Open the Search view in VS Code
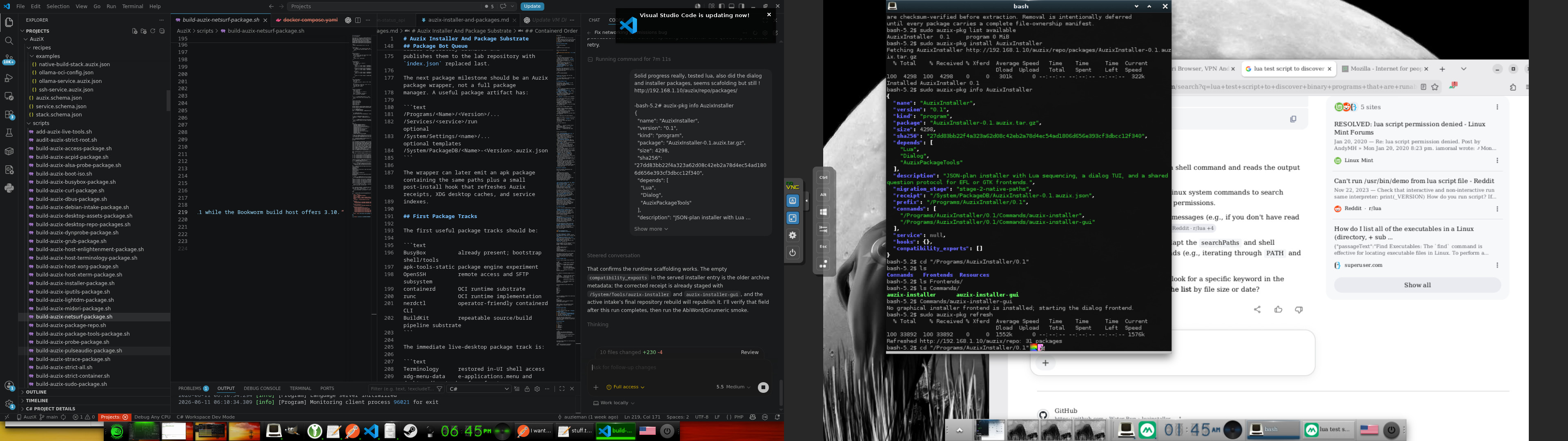This screenshot has height=441, width=1568. [9, 41]
